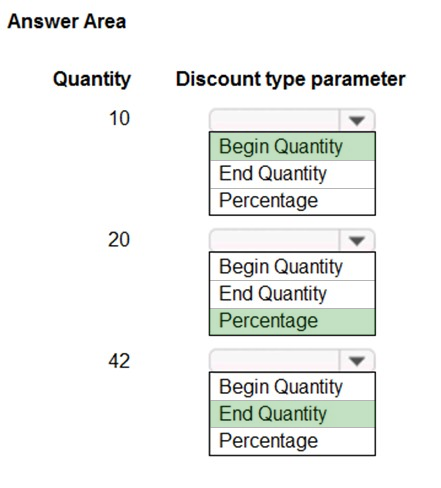
Task: Pick highlighted Percentage for quantity 20
Action: tap(292, 321)
